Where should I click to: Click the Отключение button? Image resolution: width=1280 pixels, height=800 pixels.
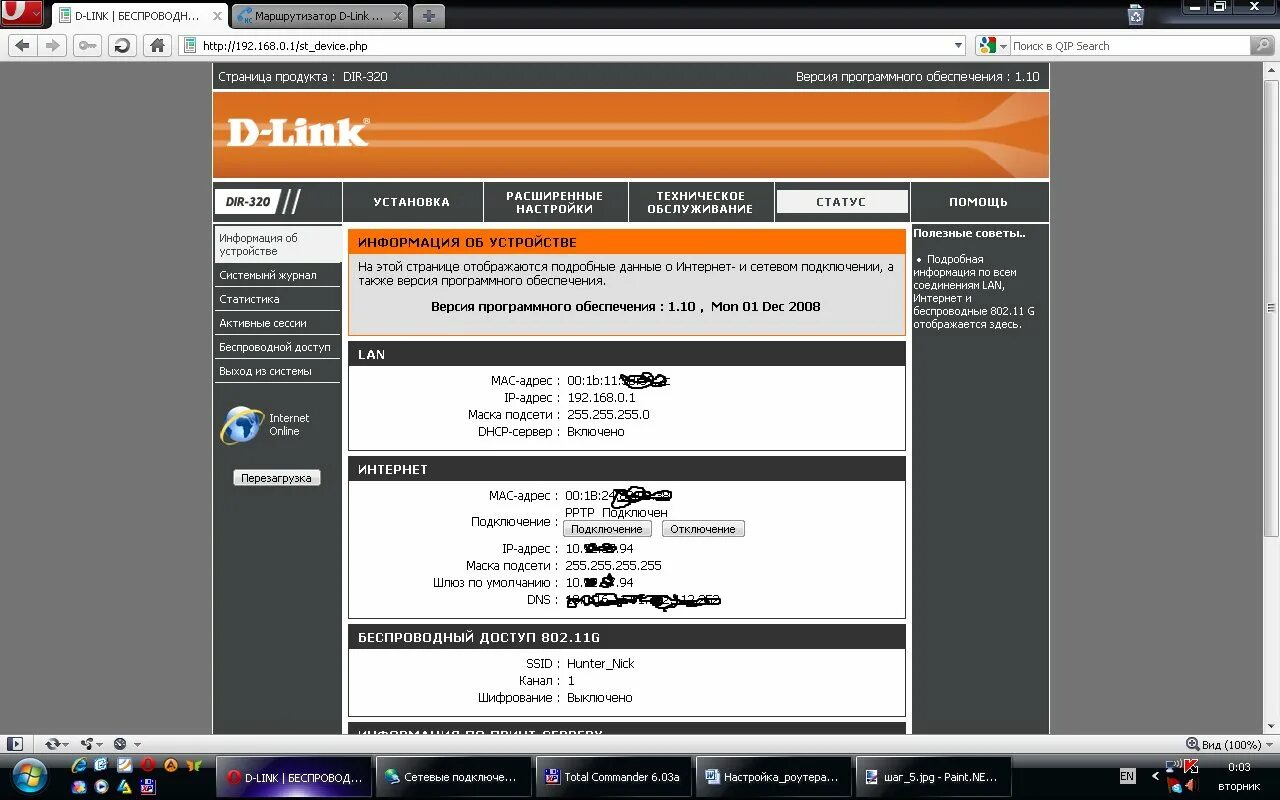[x=703, y=529]
